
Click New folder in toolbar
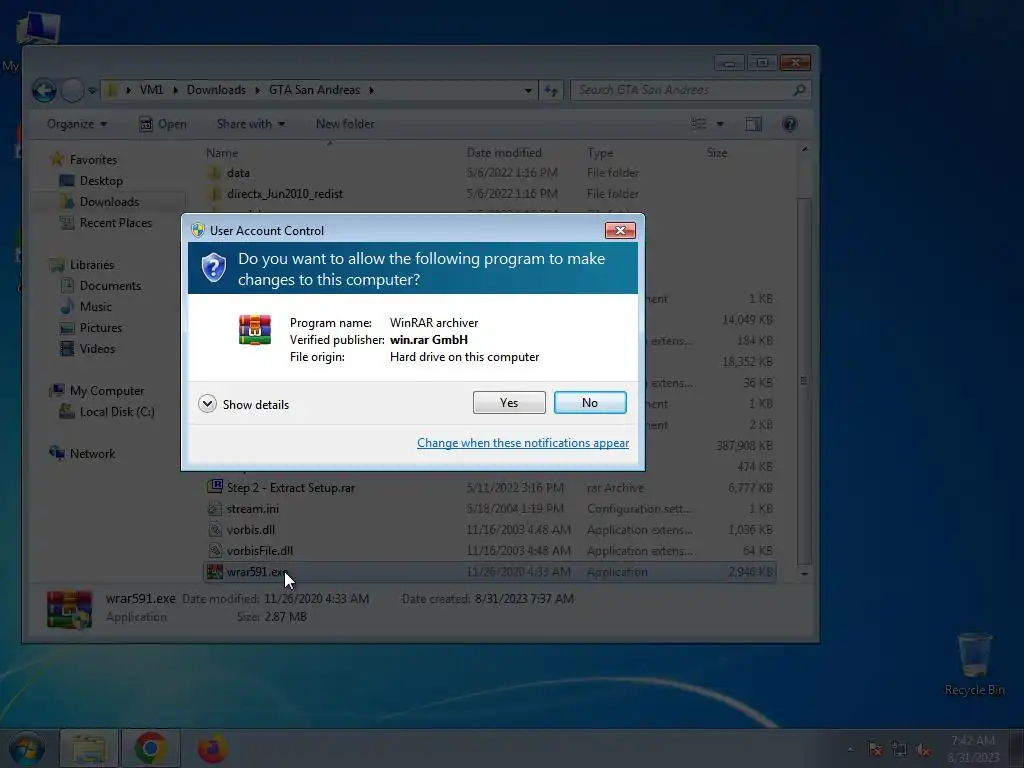pos(345,124)
